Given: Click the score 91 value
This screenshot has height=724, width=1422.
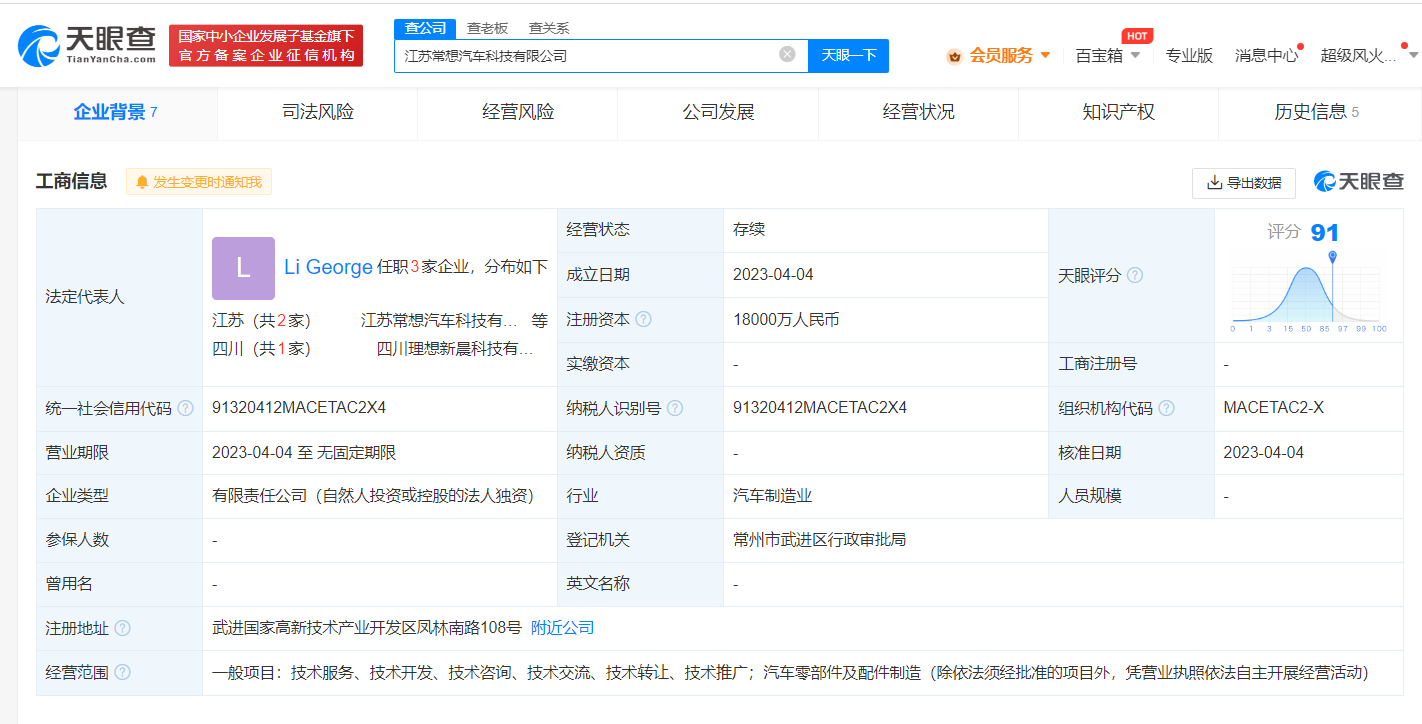Looking at the screenshot, I should (1324, 233).
